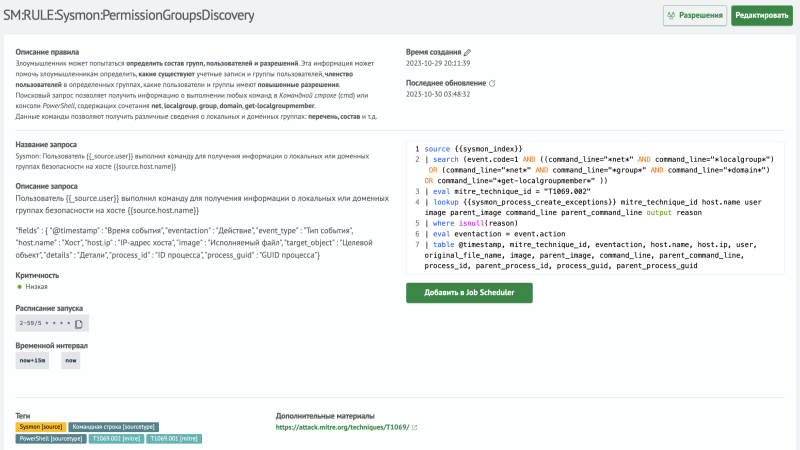Select the T1069.002 [mitre] tag
800x450 pixels.
point(116,439)
